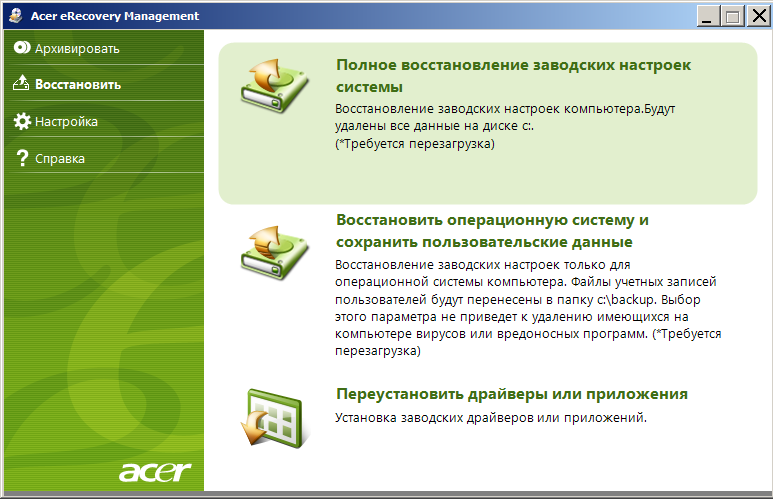Click text Установка заводских драйверов или приложений

pyautogui.click(x=491, y=418)
